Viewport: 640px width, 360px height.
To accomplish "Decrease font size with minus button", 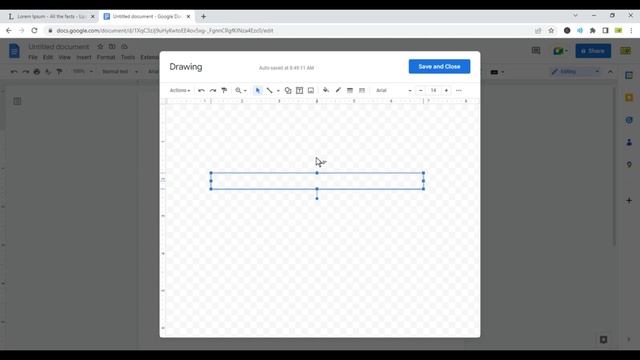I will click(x=421, y=90).
